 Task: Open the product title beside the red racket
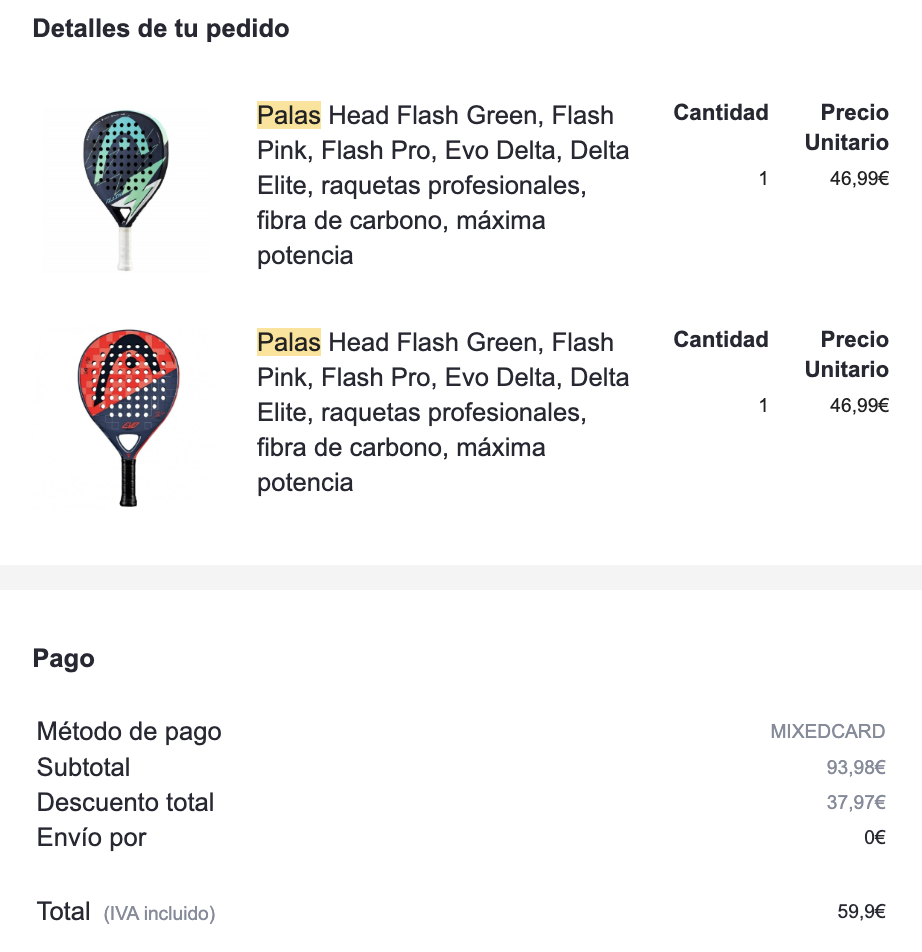click(443, 412)
